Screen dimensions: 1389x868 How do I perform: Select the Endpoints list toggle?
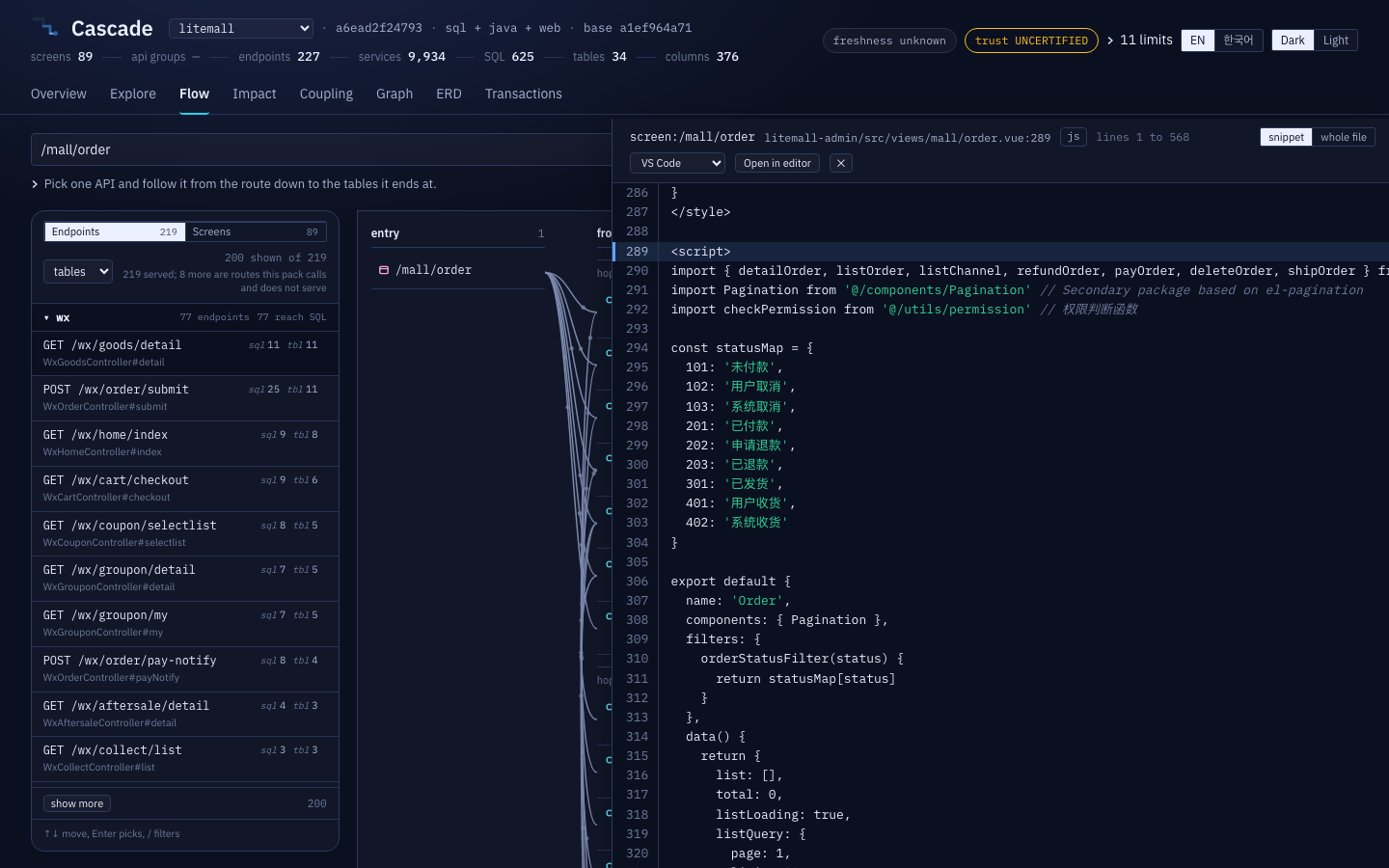[115, 231]
